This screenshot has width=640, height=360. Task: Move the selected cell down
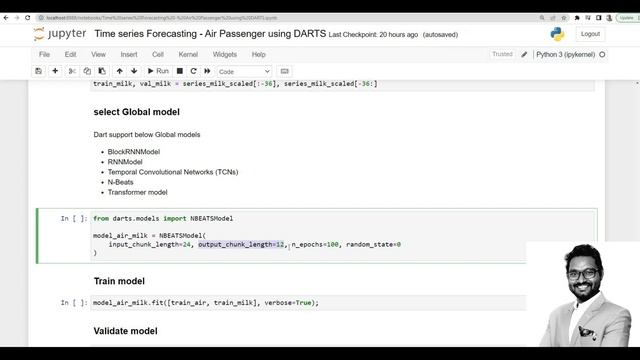[134, 71]
